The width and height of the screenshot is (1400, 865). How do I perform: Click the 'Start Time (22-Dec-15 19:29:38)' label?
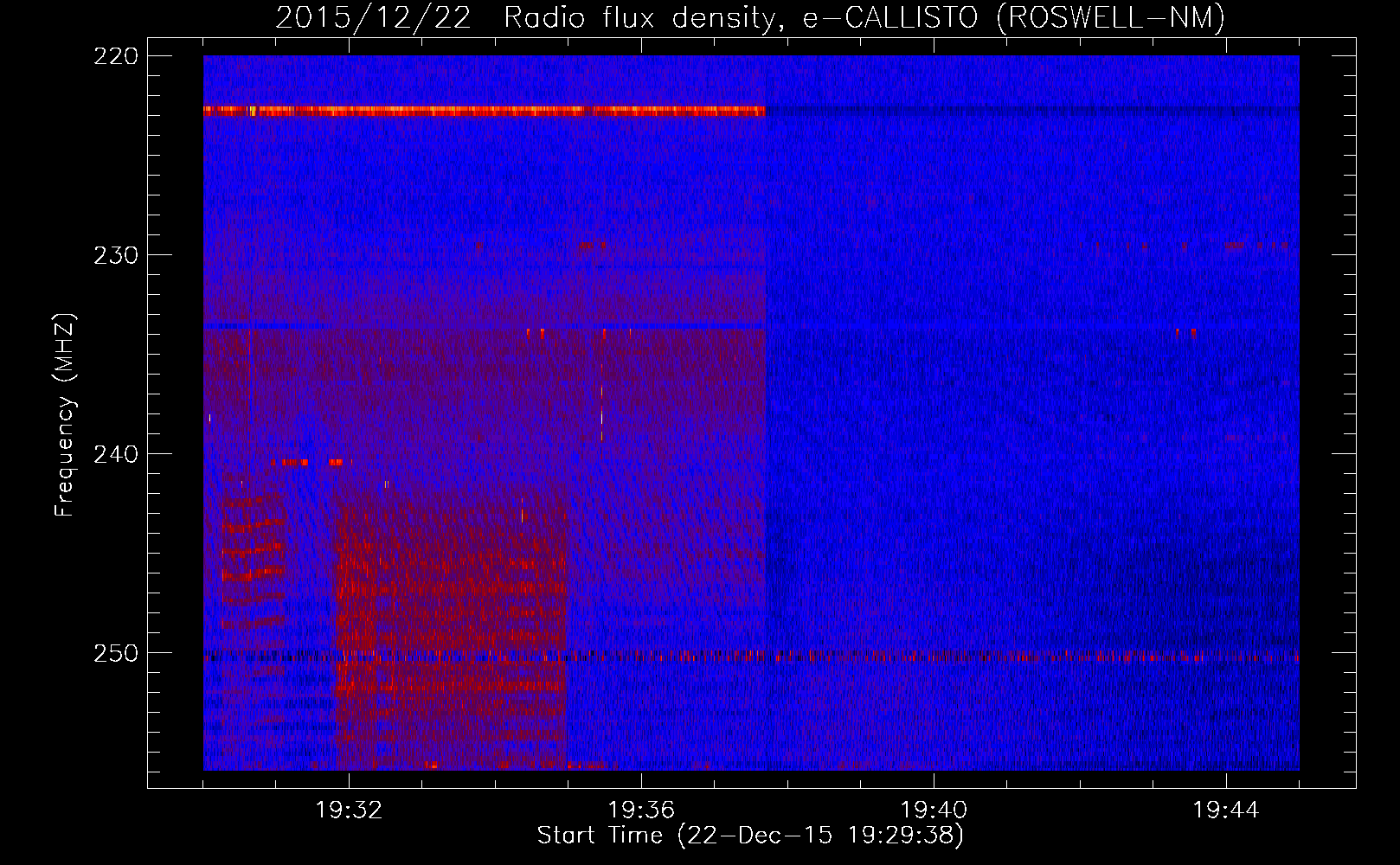point(750,835)
